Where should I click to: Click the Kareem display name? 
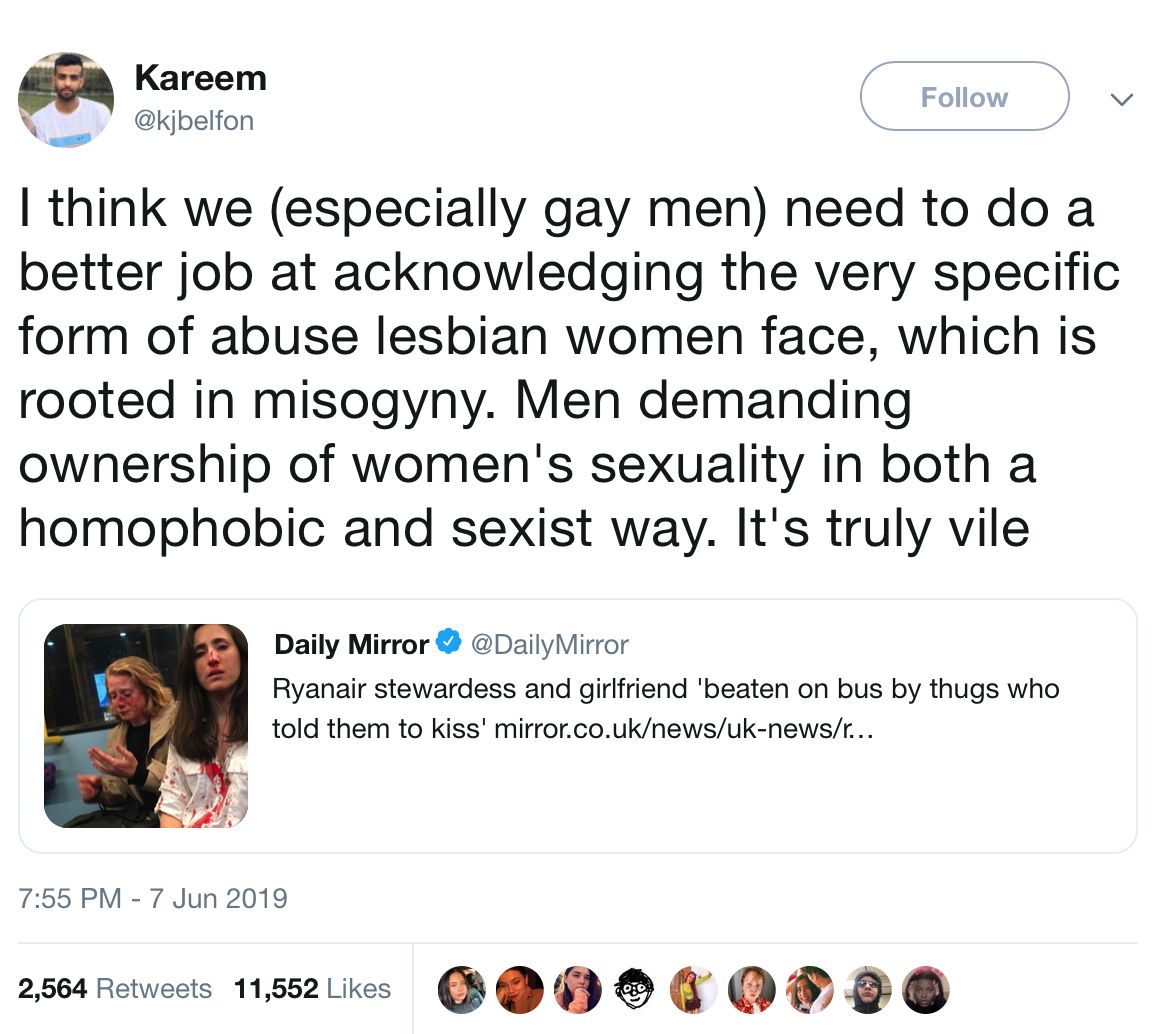tap(201, 77)
